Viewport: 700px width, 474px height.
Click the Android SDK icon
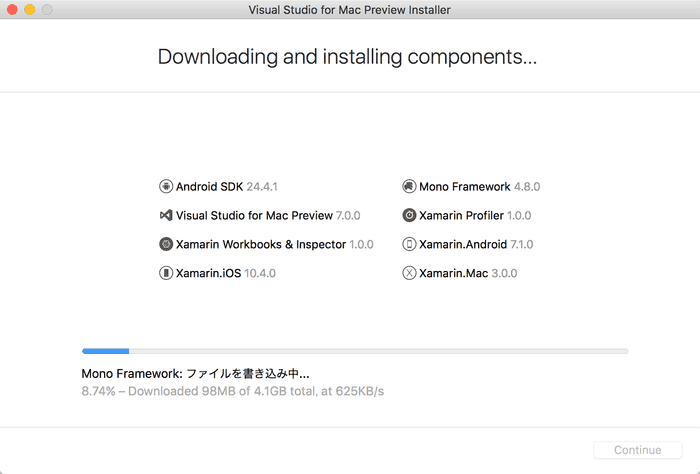[166, 186]
